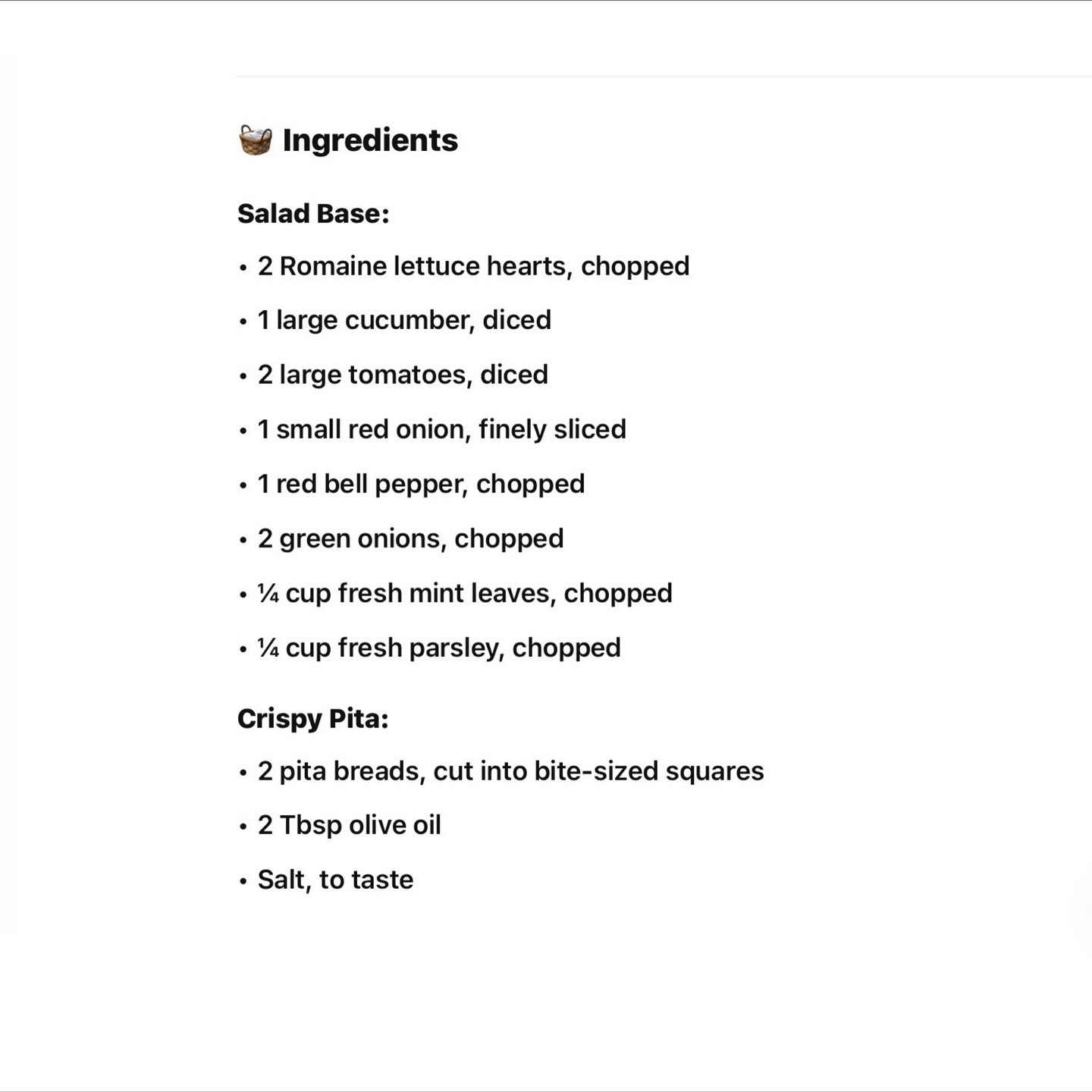The image size is (1092, 1092).
Task: Select the Salad Base subheading
Action: pyautogui.click(x=313, y=214)
